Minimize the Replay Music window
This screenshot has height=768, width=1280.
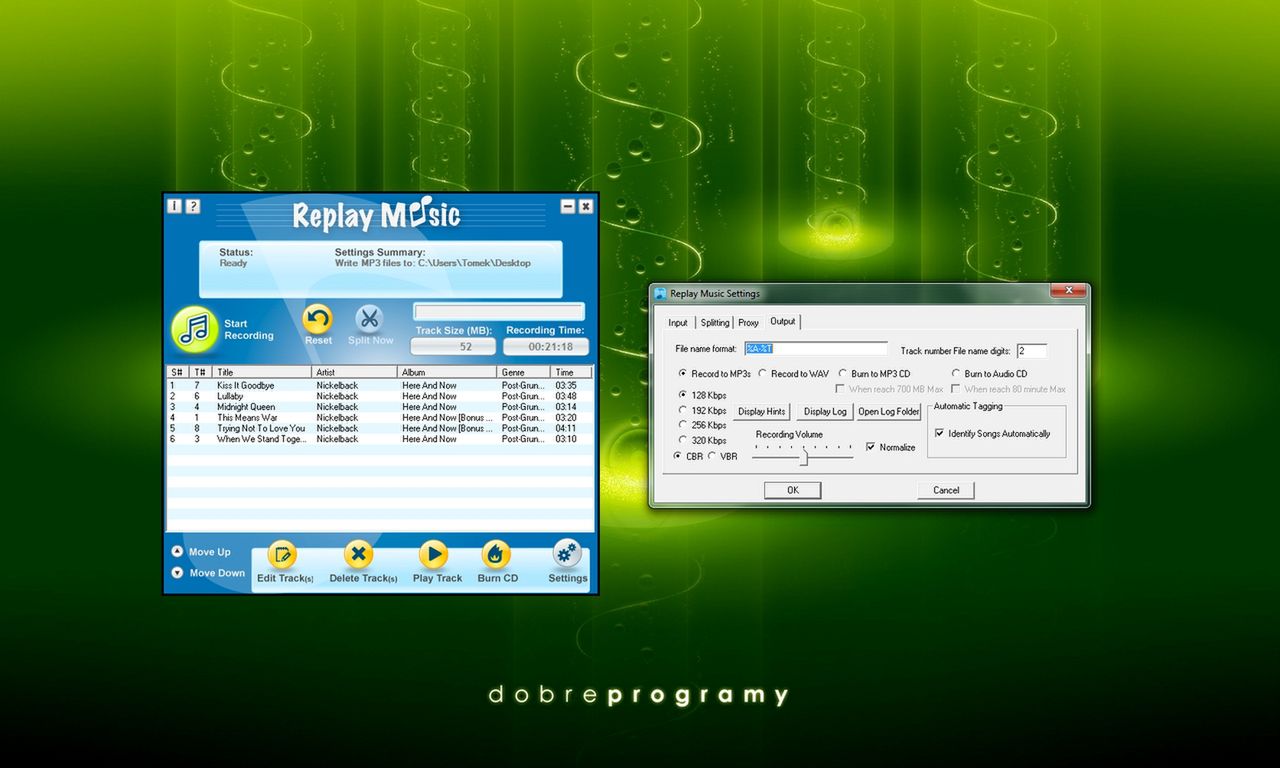coord(567,206)
